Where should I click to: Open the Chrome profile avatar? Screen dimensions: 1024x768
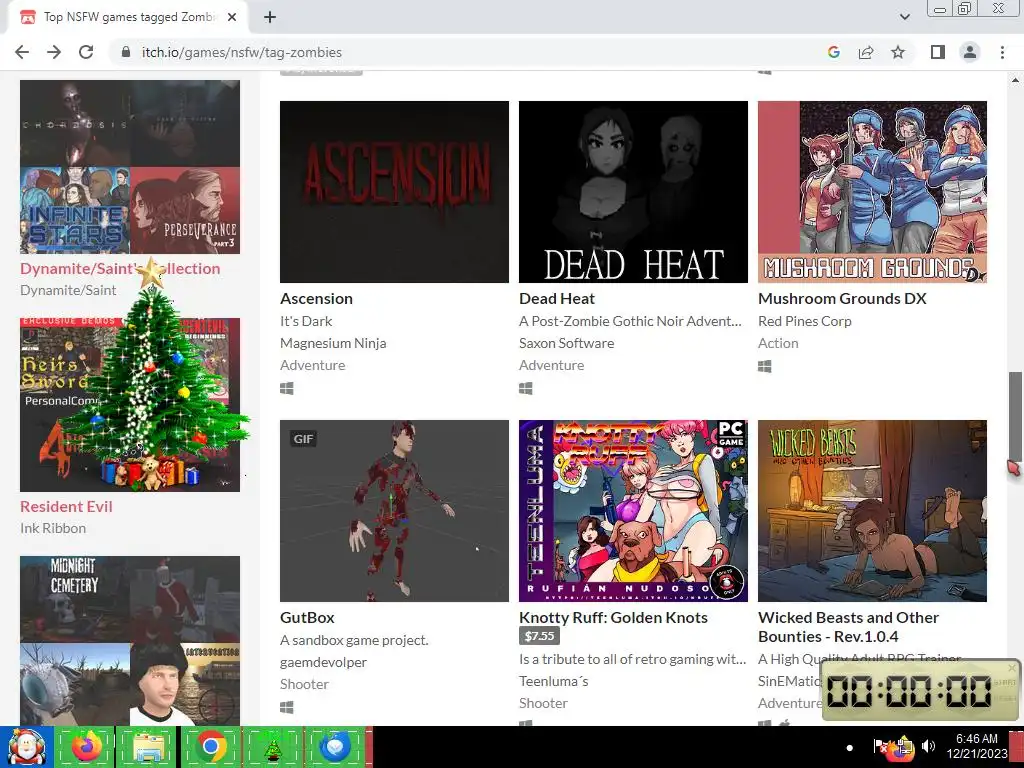[970, 52]
